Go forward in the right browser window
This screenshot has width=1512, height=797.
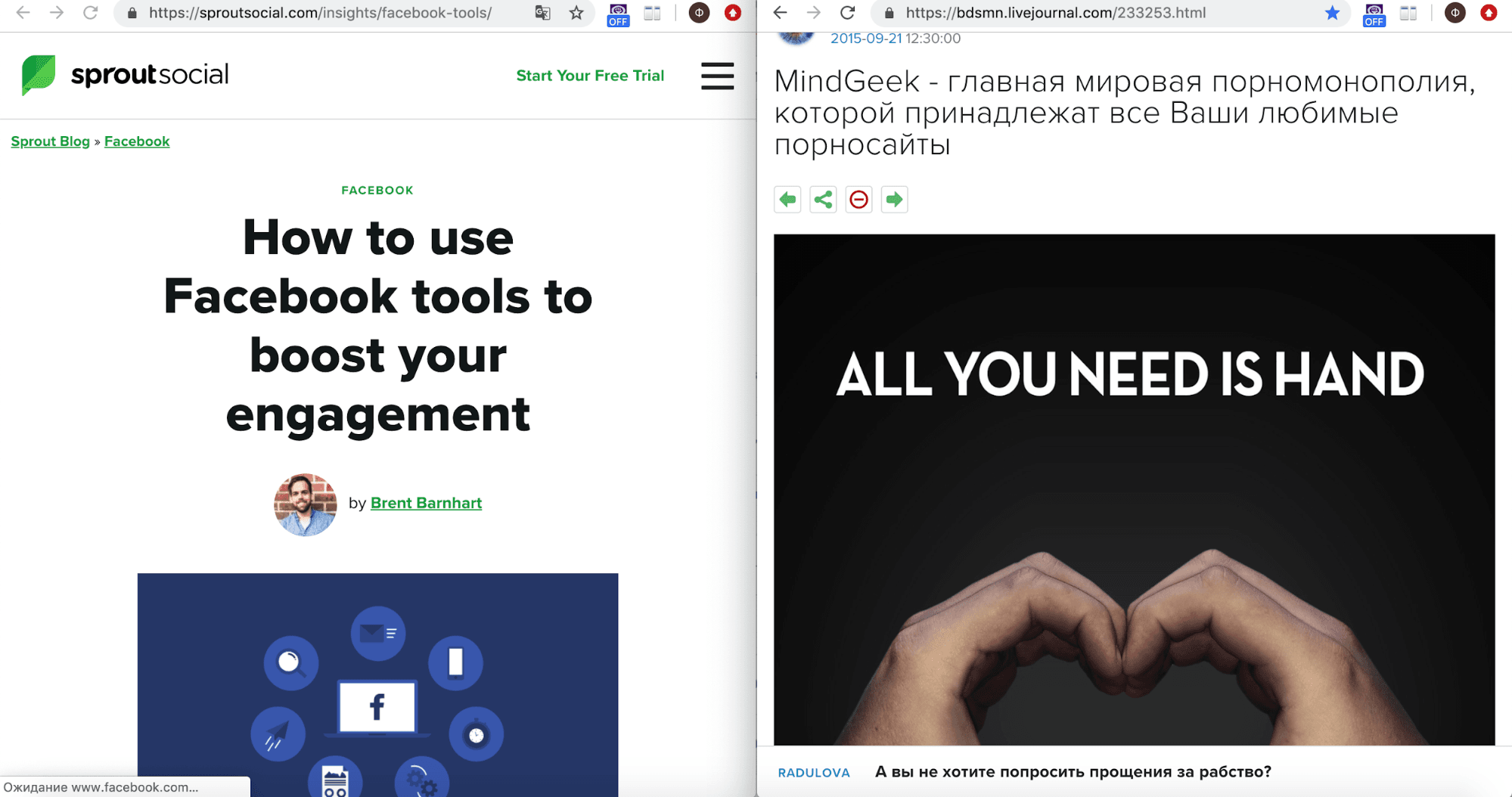[813, 13]
